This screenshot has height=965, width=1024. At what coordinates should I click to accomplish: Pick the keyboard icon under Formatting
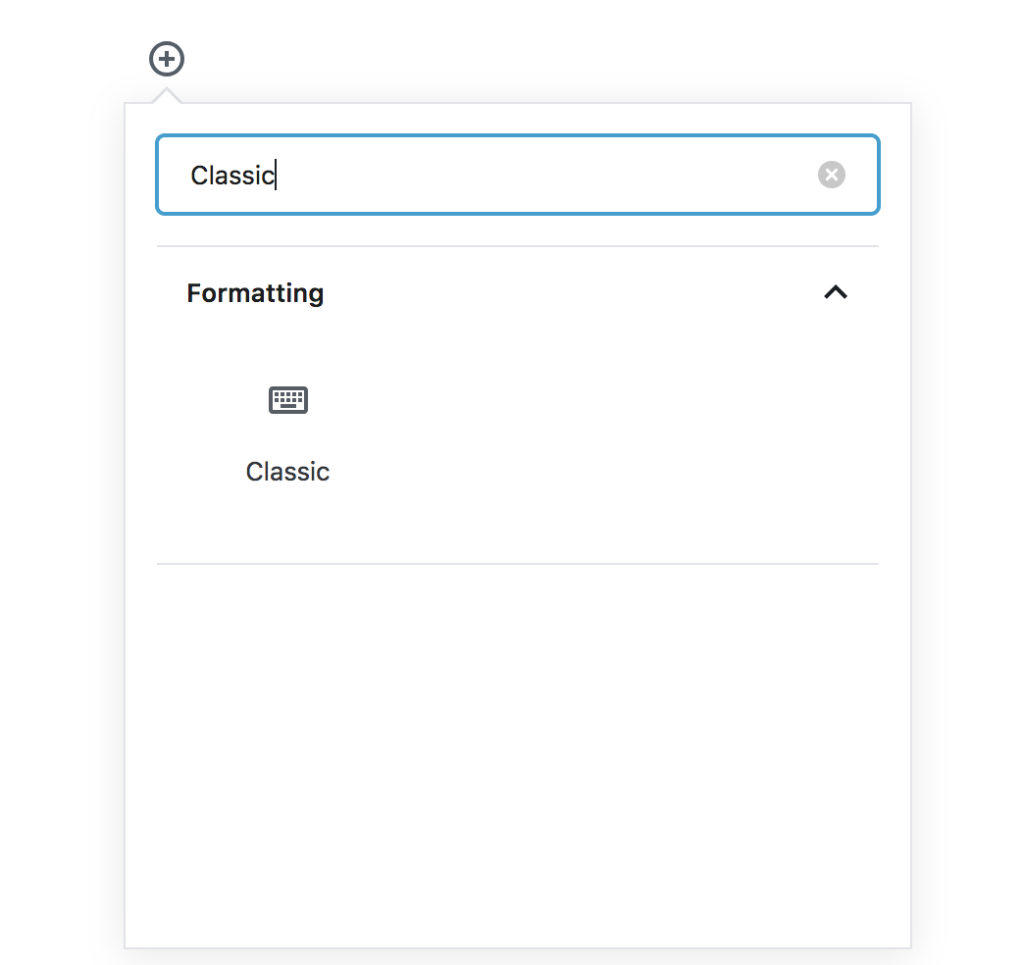point(288,400)
